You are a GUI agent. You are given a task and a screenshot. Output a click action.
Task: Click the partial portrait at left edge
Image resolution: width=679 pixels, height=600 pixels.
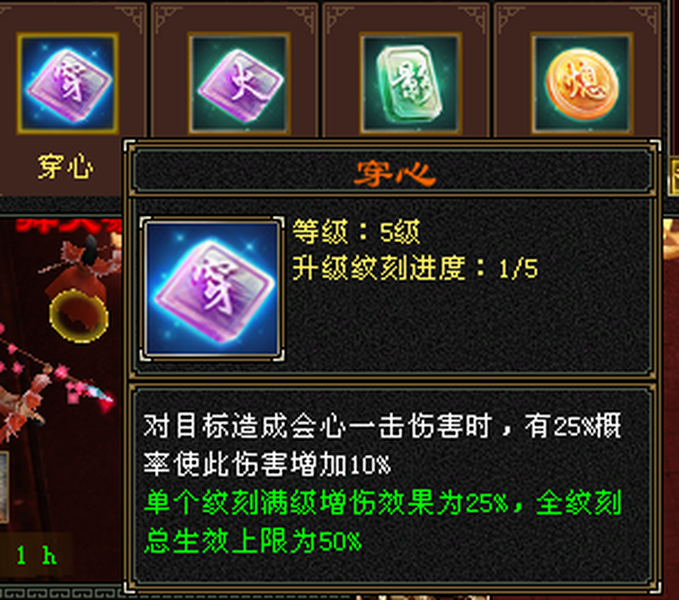point(4,487)
